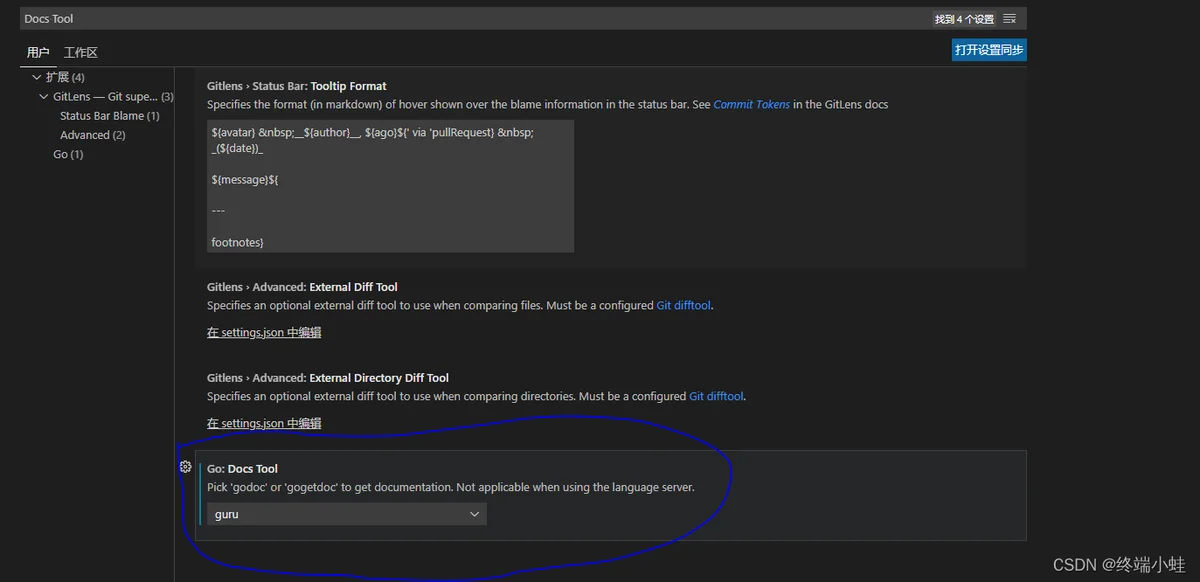This screenshot has width=1200, height=582.
Task: Open the Commit Tokens link
Action: (751, 104)
